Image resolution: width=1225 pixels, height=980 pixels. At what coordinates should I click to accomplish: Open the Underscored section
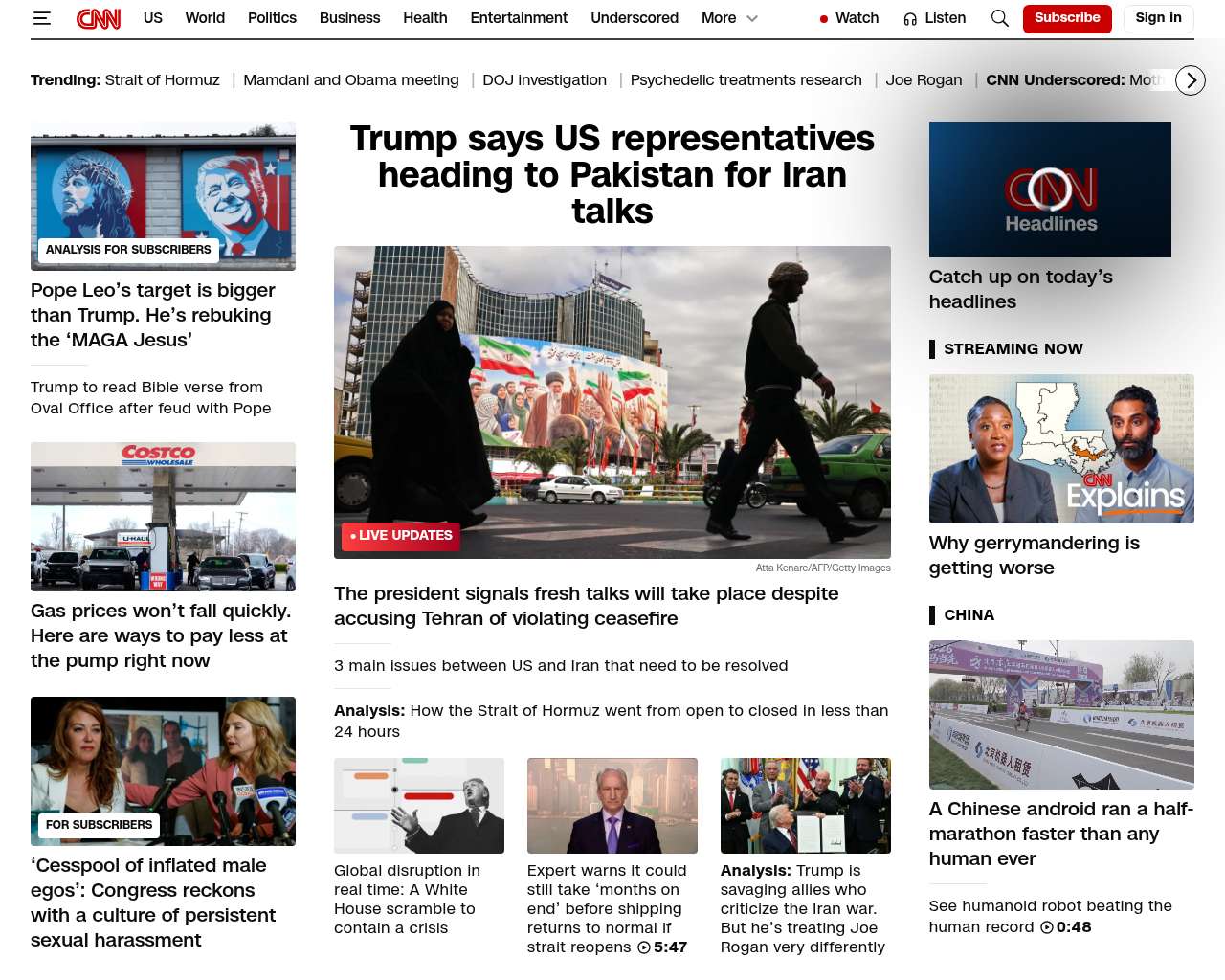pos(635,18)
